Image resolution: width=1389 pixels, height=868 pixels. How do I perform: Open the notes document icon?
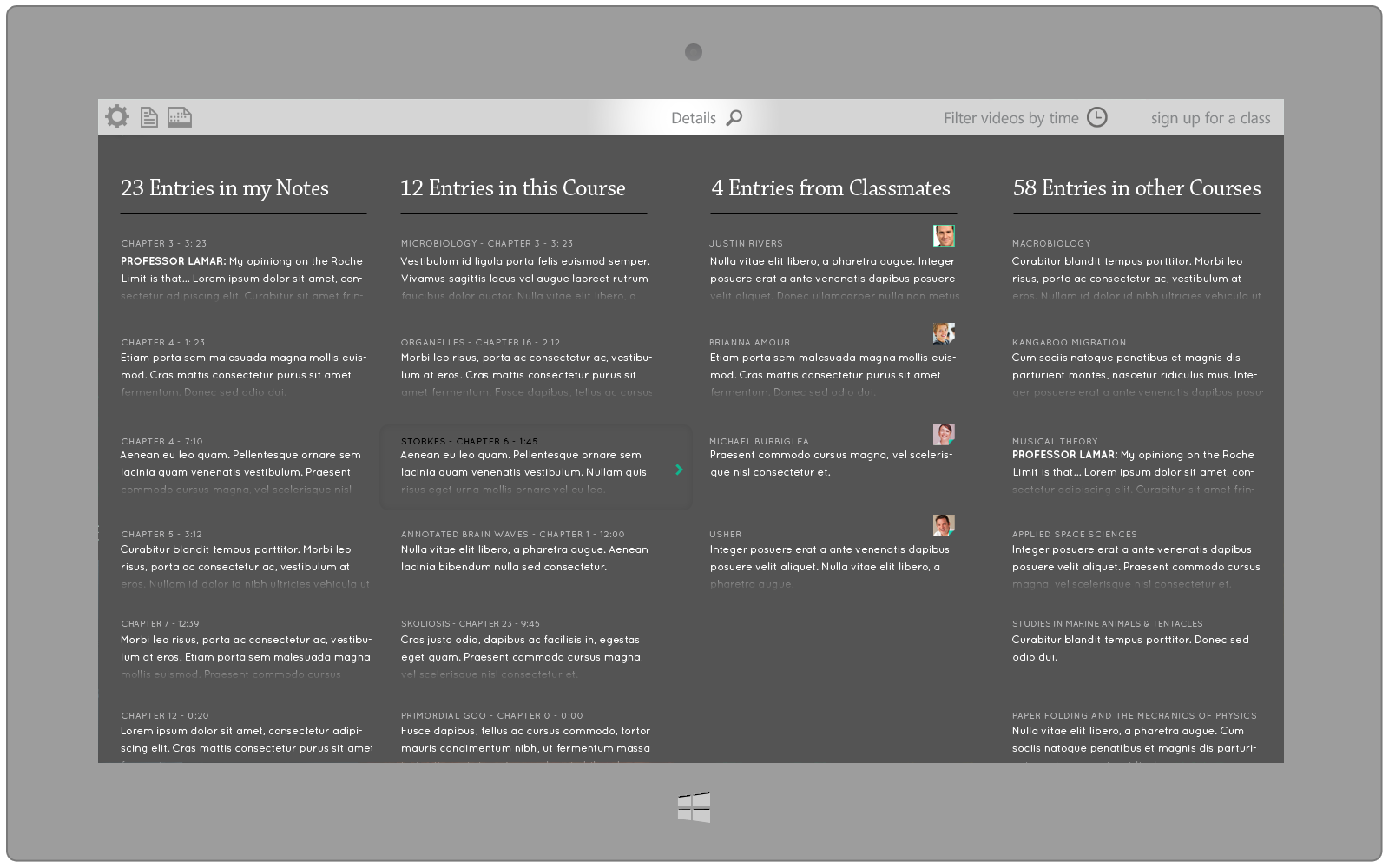pos(149,117)
